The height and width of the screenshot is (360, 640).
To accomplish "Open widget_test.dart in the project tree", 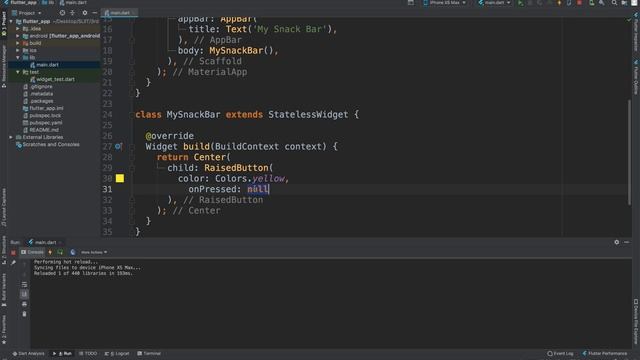I will tap(55, 79).
